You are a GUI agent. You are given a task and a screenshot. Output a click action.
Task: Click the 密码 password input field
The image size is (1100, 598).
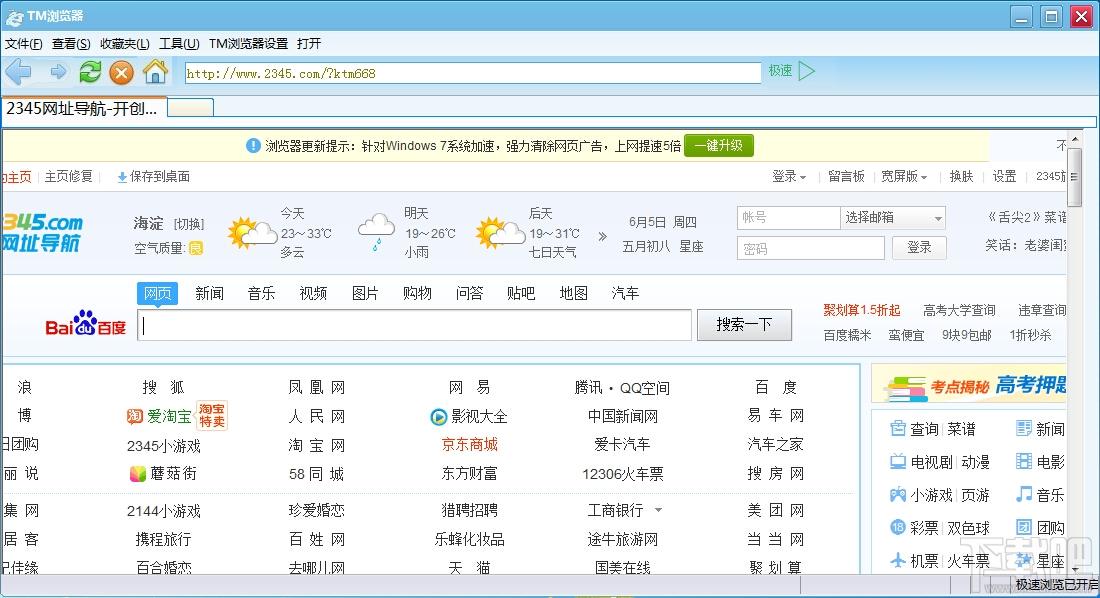pyautogui.click(x=810, y=248)
